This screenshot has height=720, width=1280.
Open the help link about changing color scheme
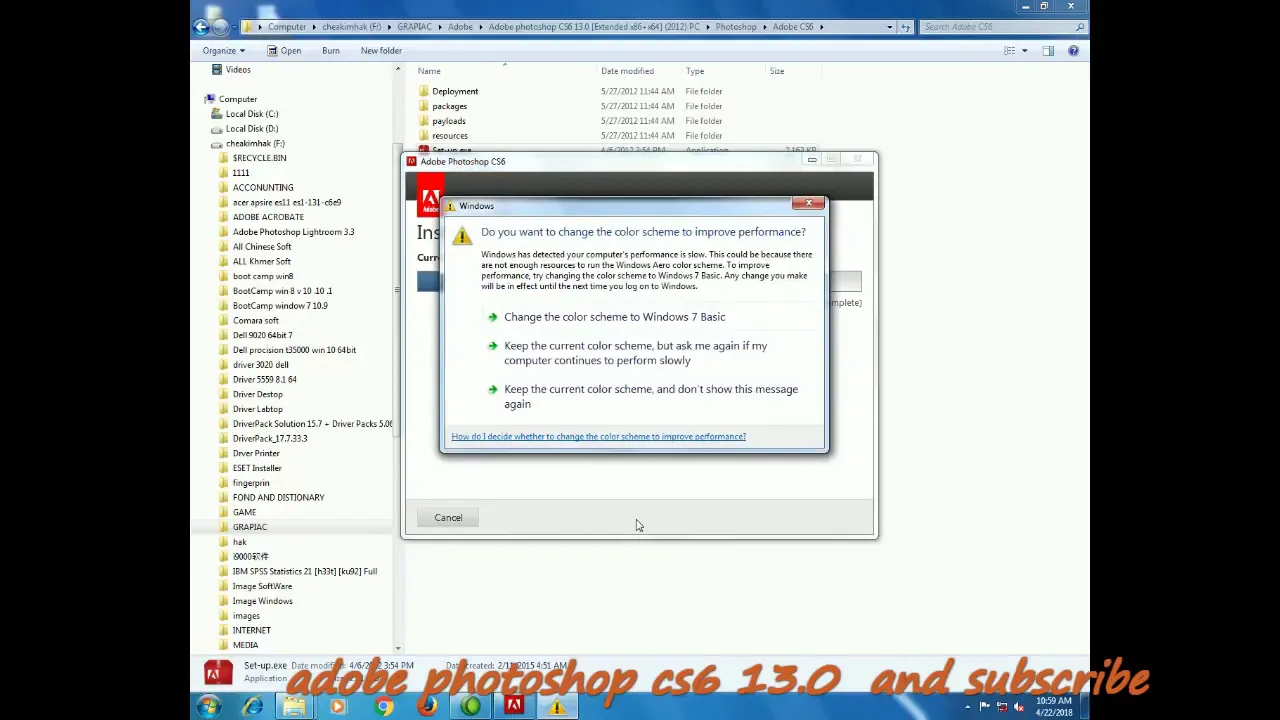coord(598,437)
